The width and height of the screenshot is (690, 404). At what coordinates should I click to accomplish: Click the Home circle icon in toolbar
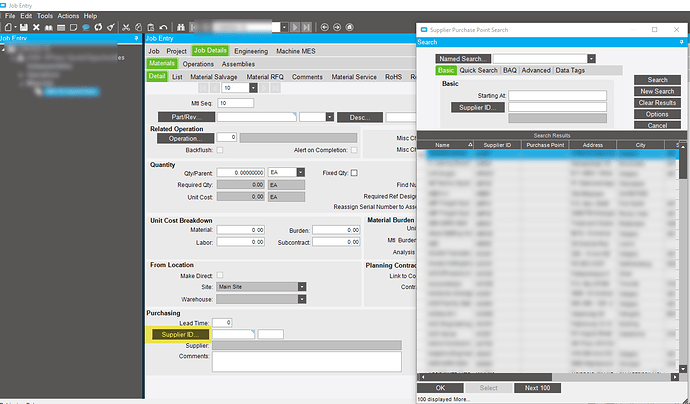[x=349, y=27]
